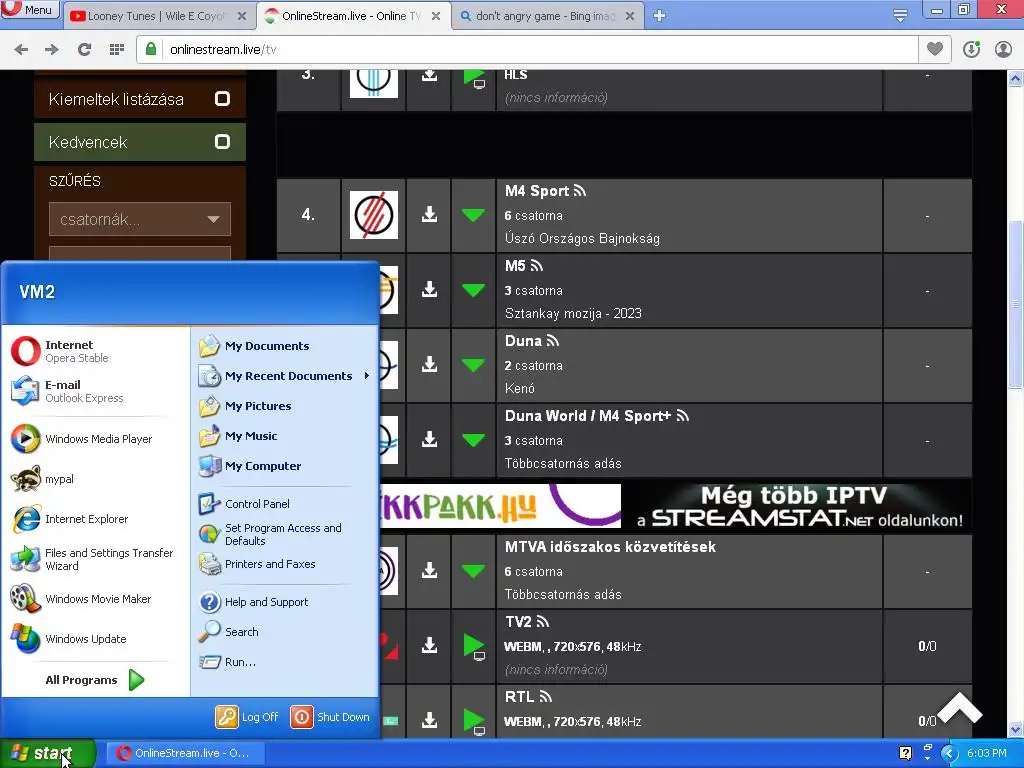Open Opera downloads icon
The image size is (1024, 768).
tap(971, 49)
